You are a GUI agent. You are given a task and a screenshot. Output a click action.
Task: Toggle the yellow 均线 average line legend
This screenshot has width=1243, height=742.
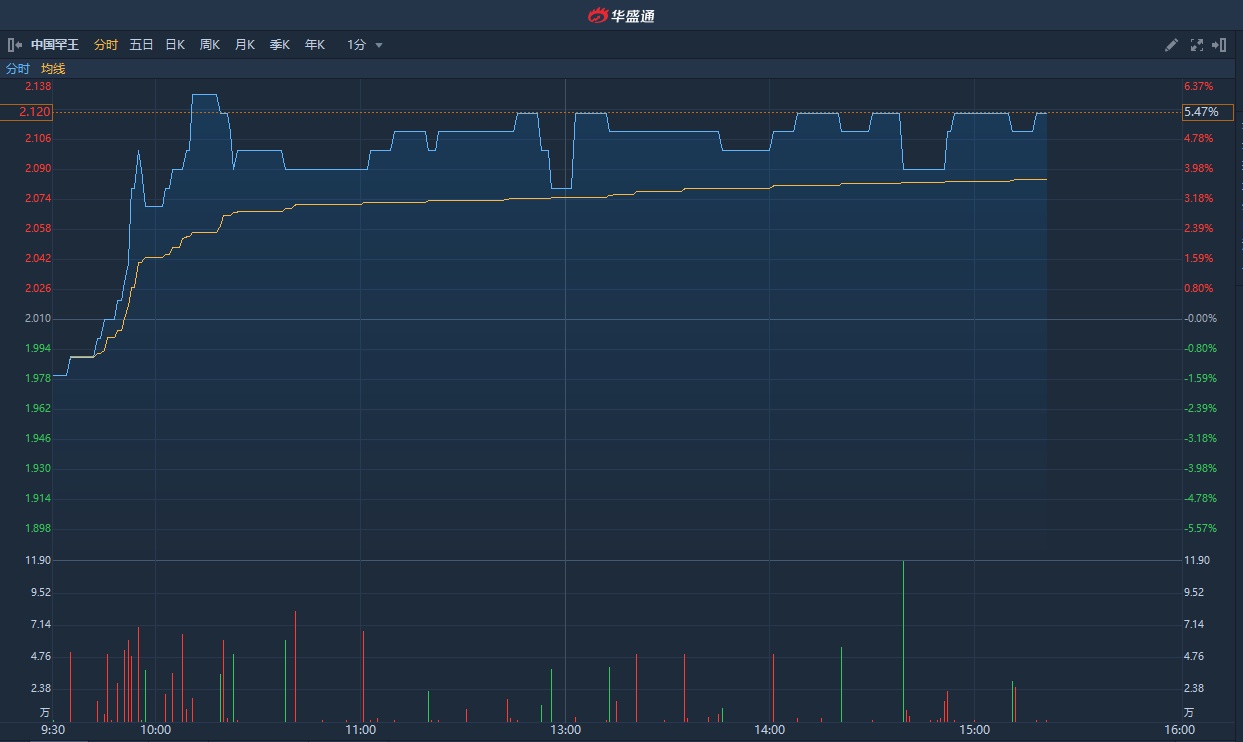53,69
